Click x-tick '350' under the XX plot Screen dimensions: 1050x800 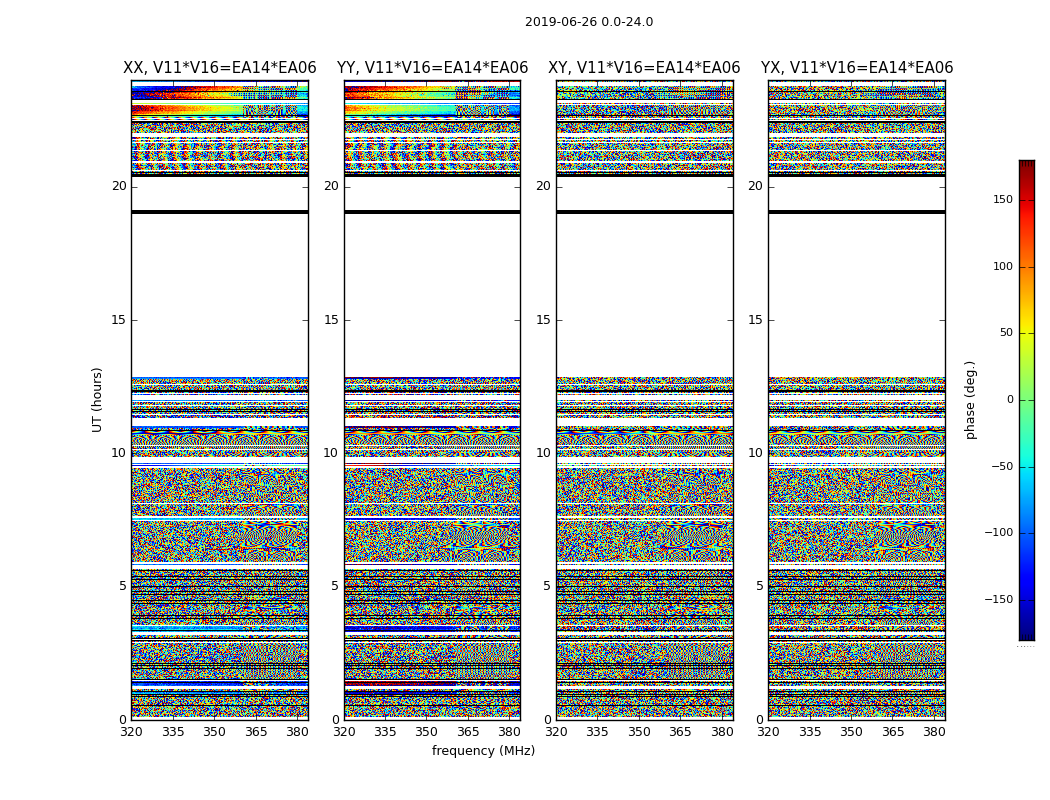coord(214,732)
